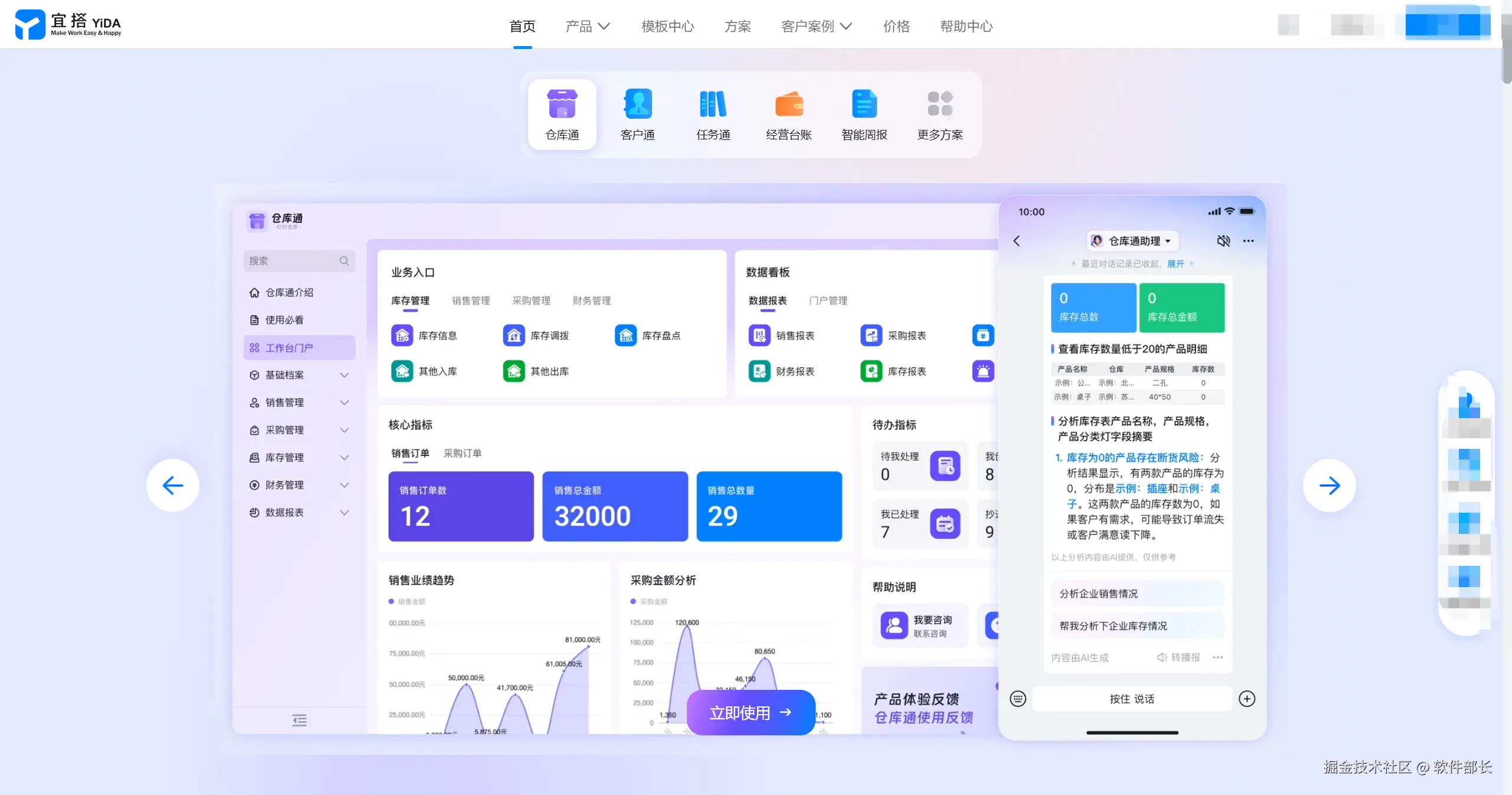Image resolution: width=1512 pixels, height=795 pixels.
Task: Mute the assistant with speaker icon
Action: coord(1223,241)
